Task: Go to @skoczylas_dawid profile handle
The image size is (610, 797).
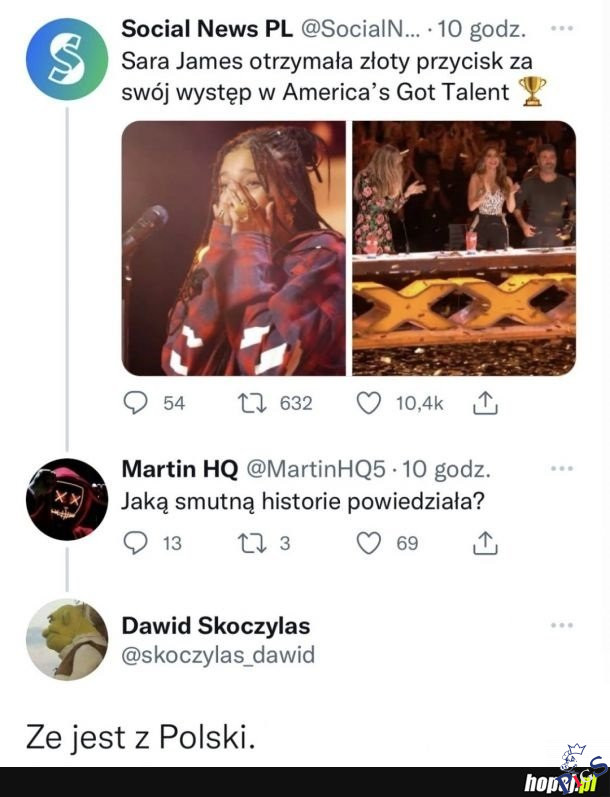Action: 218,655
